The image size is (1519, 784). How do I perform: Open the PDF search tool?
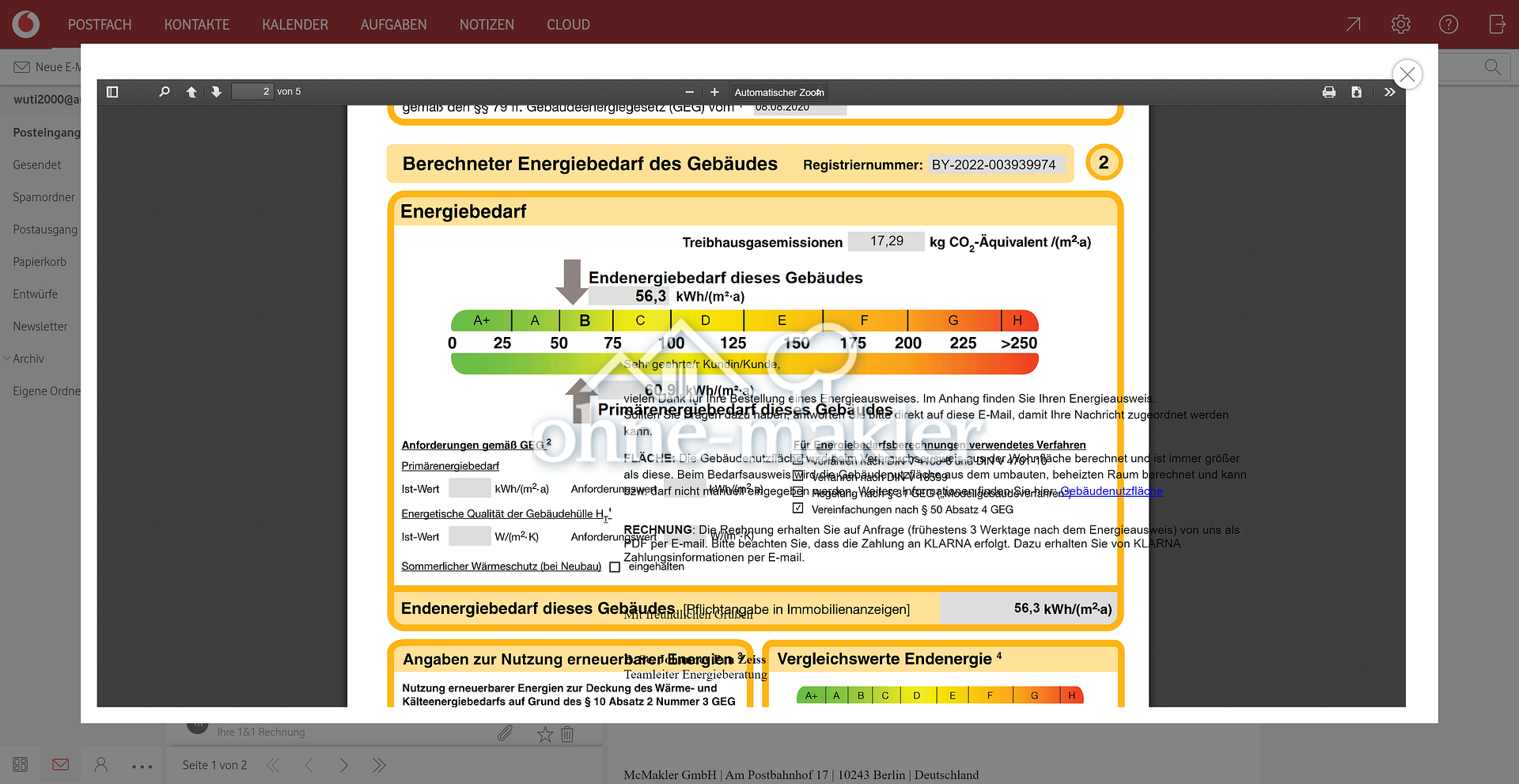pyautogui.click(x=164, y=92)
